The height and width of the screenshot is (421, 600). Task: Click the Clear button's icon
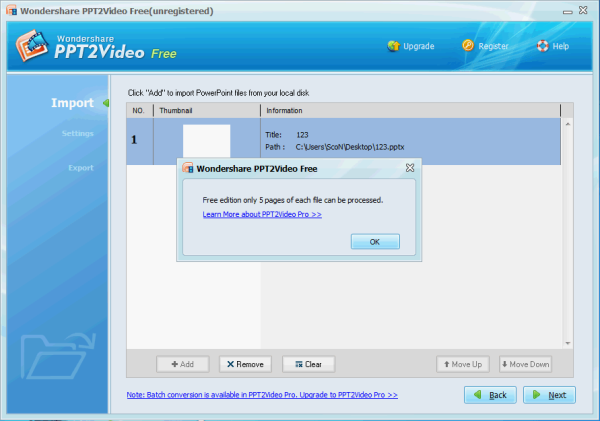[299, 364]
